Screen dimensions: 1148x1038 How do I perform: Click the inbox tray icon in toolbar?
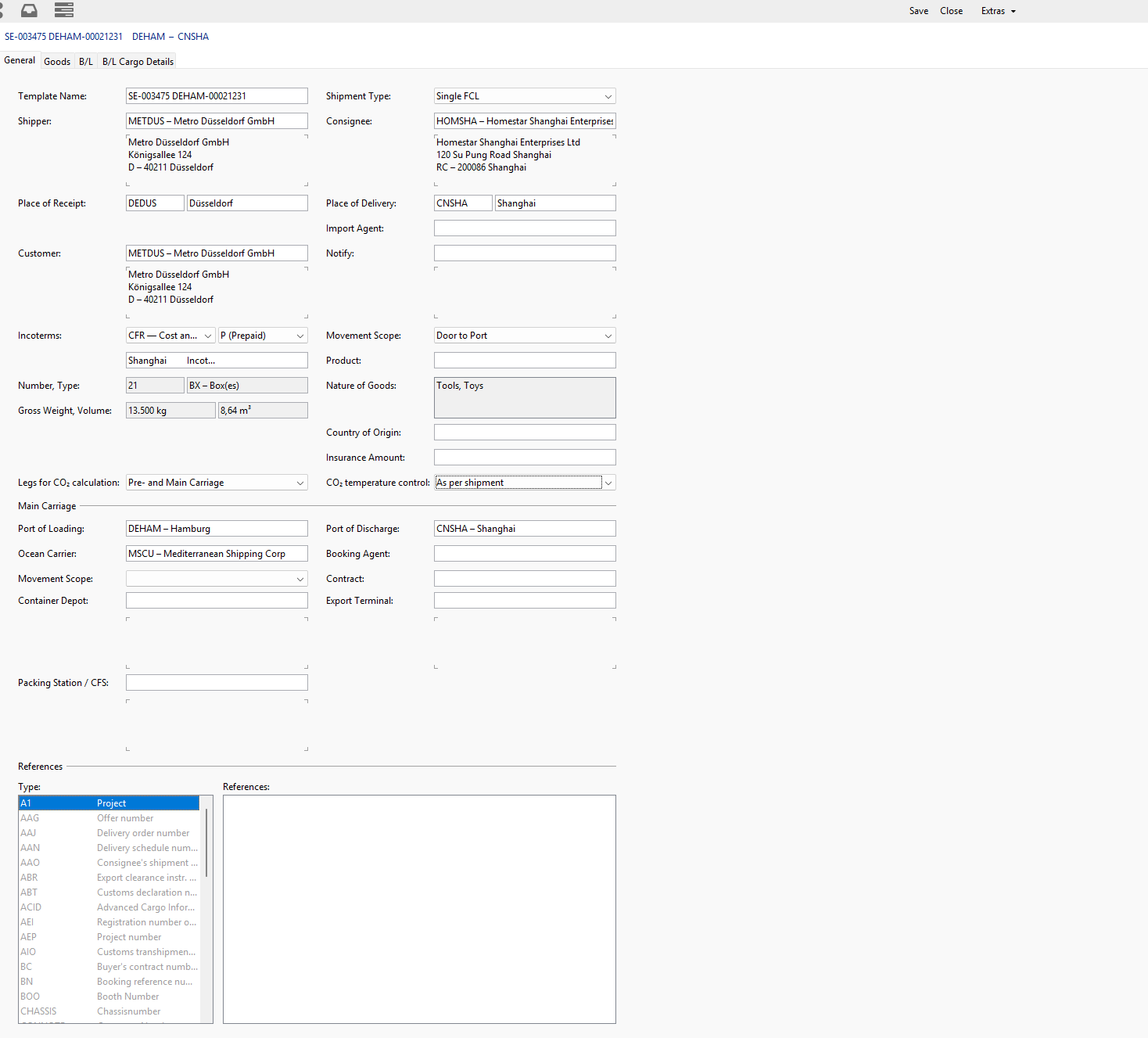pyautogui.click(x=29, y=10)
